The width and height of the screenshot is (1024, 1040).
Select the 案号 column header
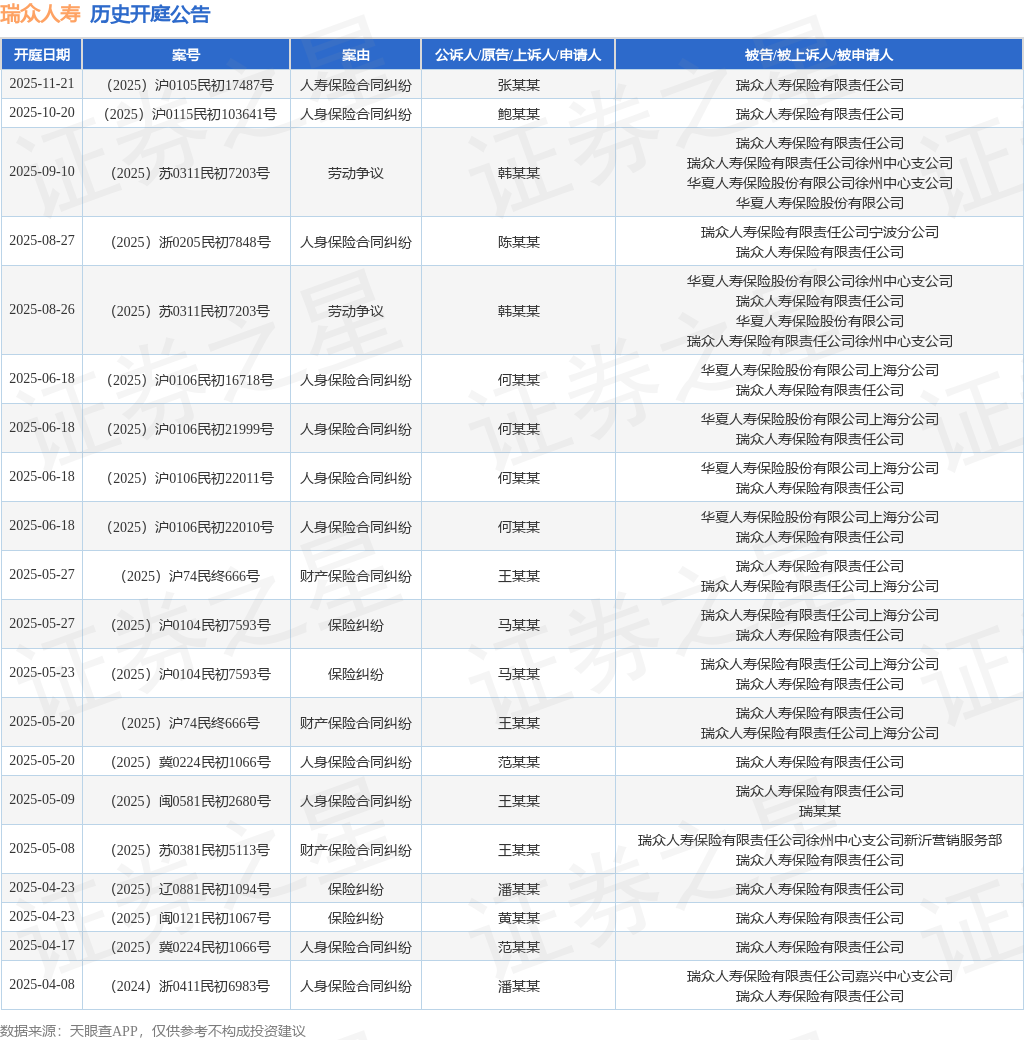coord(186,55)
